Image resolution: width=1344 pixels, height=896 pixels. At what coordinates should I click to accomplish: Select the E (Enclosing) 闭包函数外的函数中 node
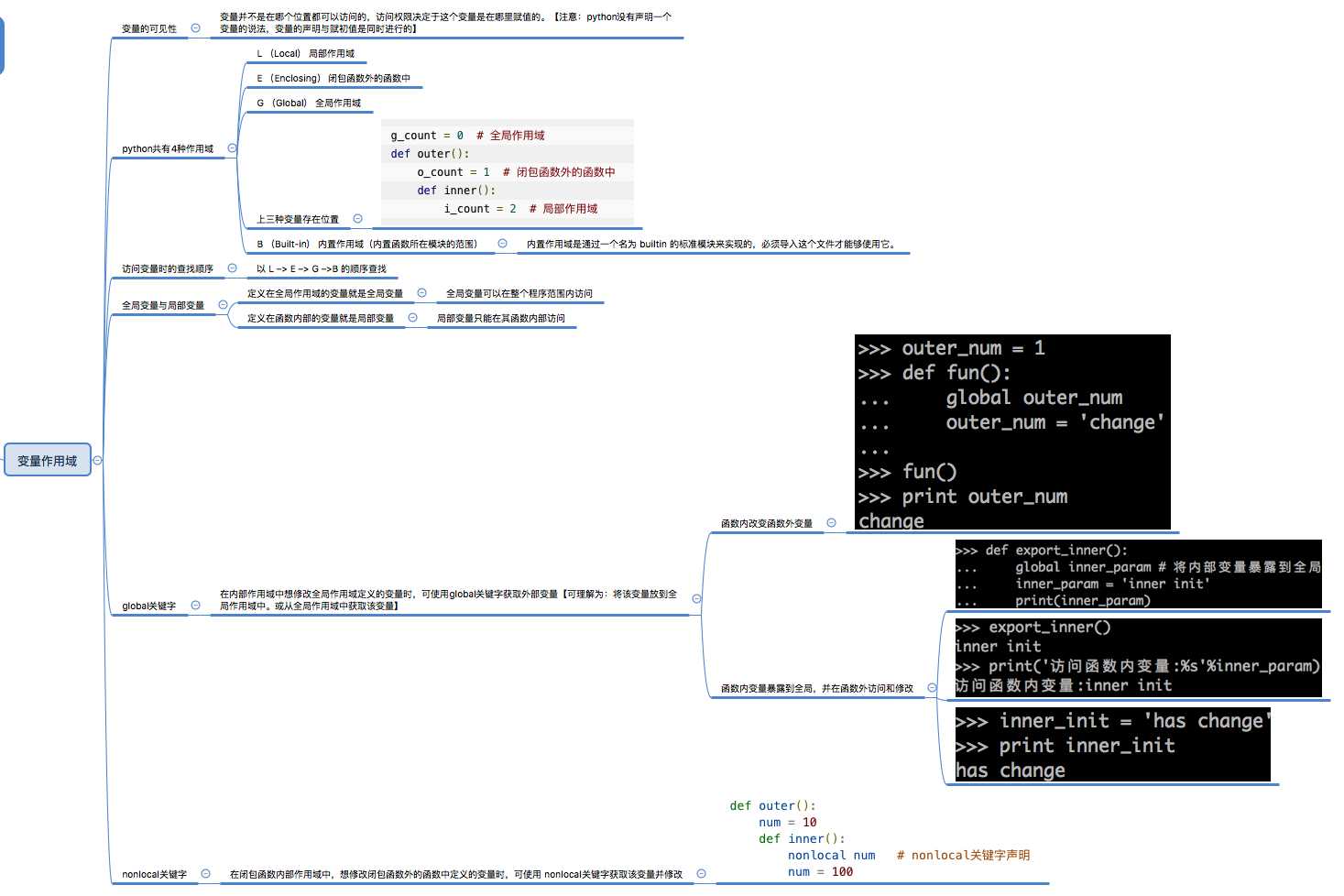tap(333, 79)
